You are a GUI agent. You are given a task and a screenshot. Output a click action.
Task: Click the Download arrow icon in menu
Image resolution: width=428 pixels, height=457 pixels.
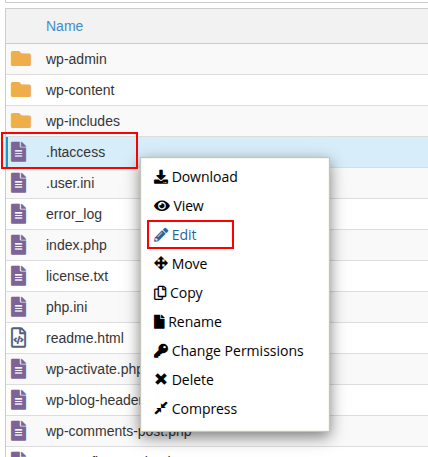pos(161,177)
